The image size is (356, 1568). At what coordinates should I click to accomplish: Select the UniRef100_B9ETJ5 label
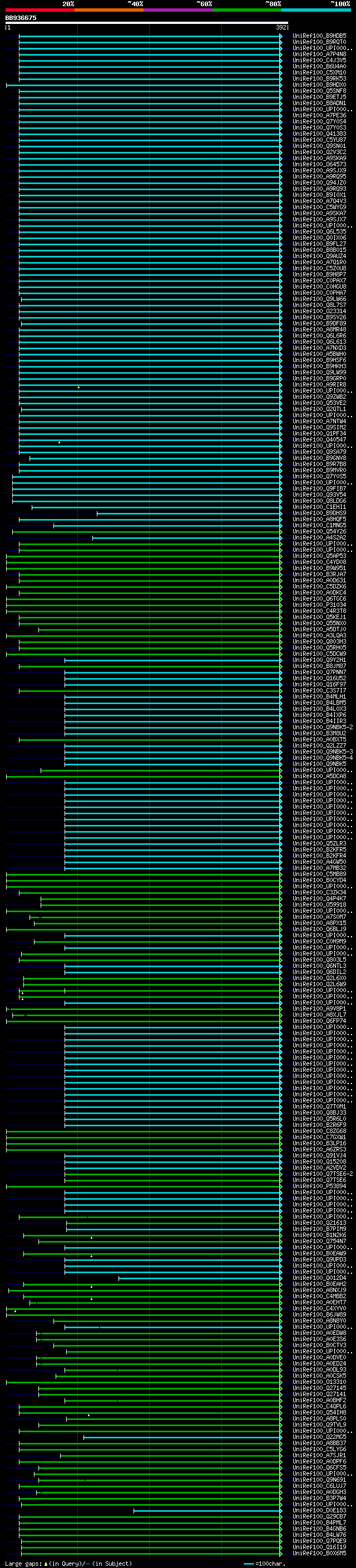[x=319, y=97]
